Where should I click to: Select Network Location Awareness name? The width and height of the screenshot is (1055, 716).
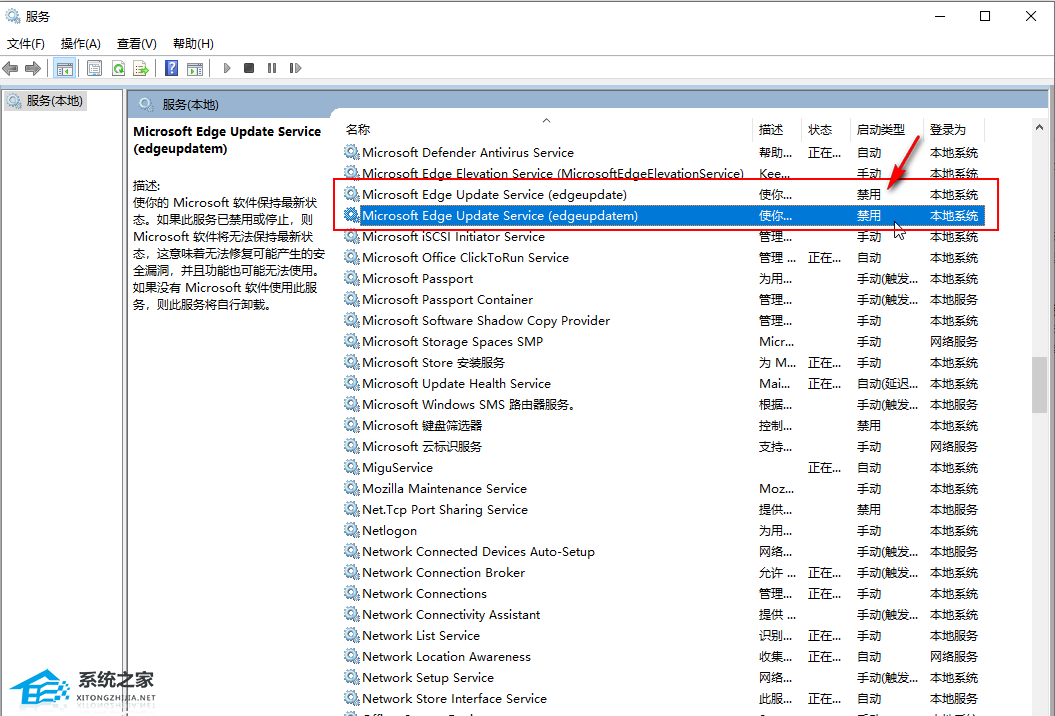pos(446,656)
